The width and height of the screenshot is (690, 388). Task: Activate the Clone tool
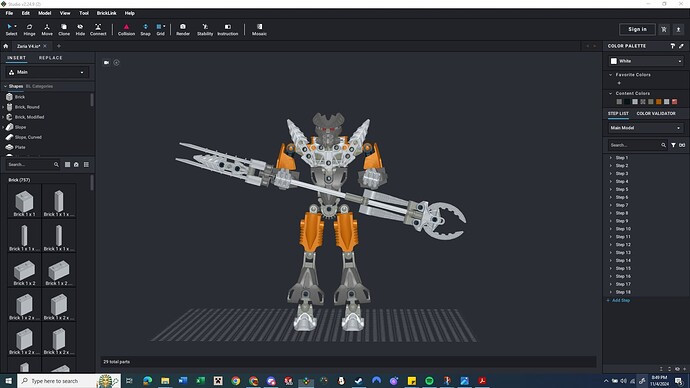point(64,29)
